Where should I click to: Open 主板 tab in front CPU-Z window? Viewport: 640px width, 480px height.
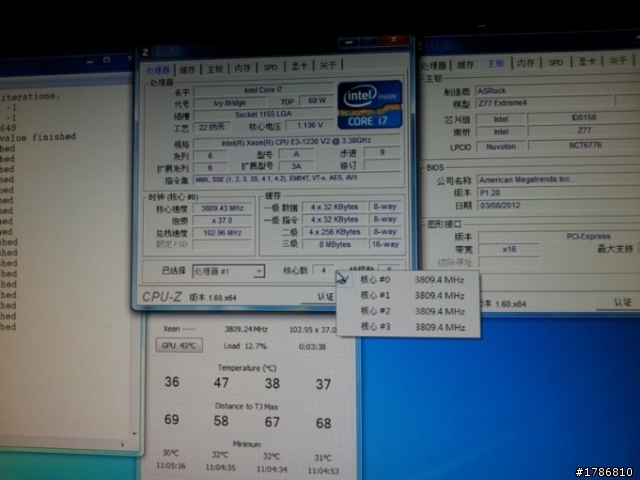click(215, 69)
